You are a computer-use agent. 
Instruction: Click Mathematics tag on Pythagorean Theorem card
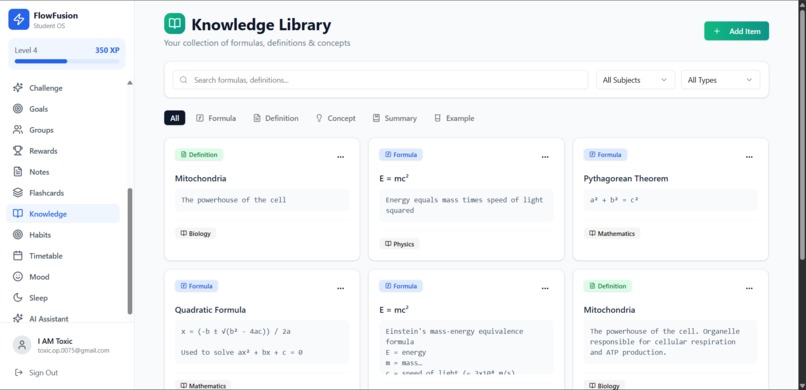612,233
